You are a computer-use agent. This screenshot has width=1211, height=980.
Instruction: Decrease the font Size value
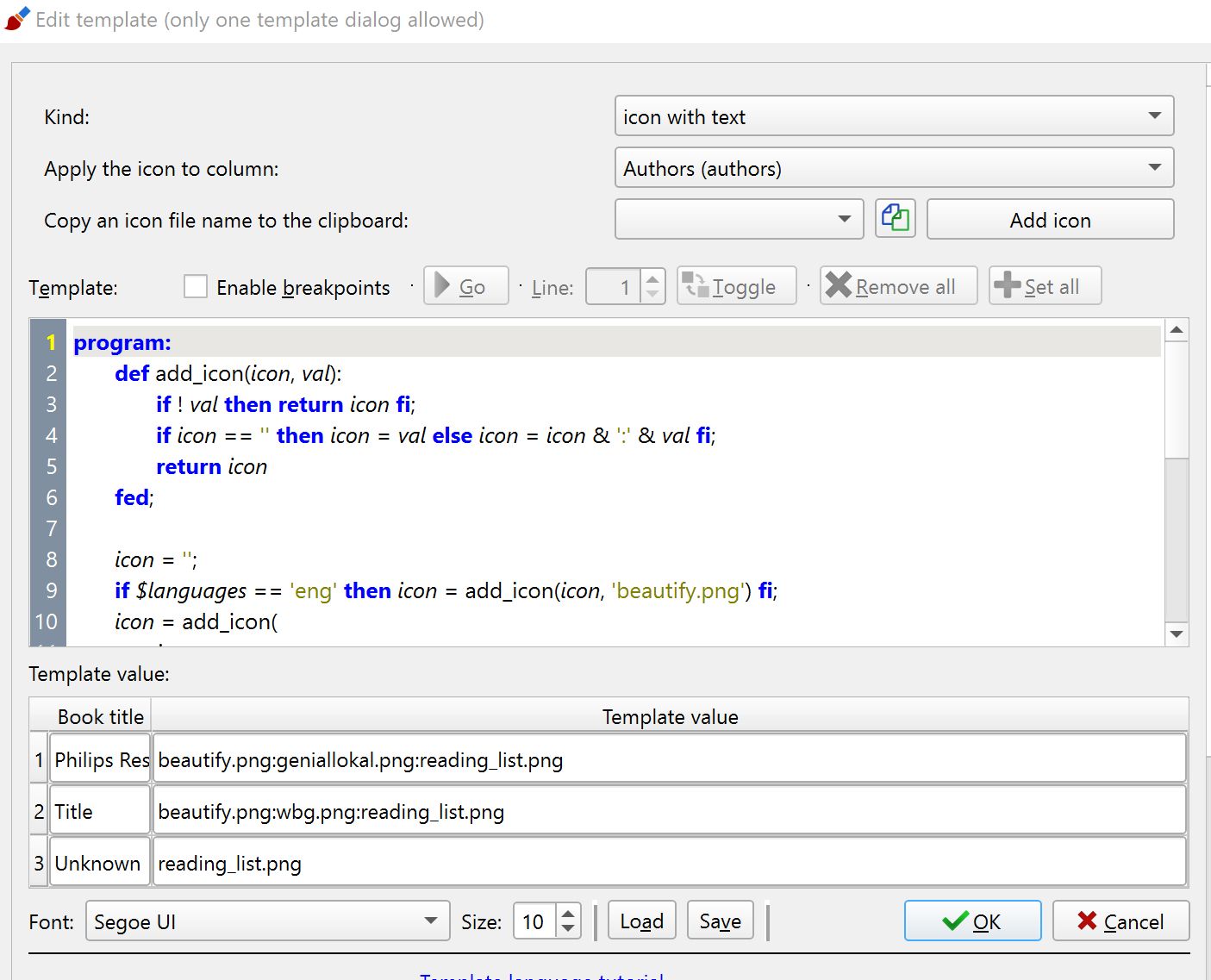click(x=568, y=929)
